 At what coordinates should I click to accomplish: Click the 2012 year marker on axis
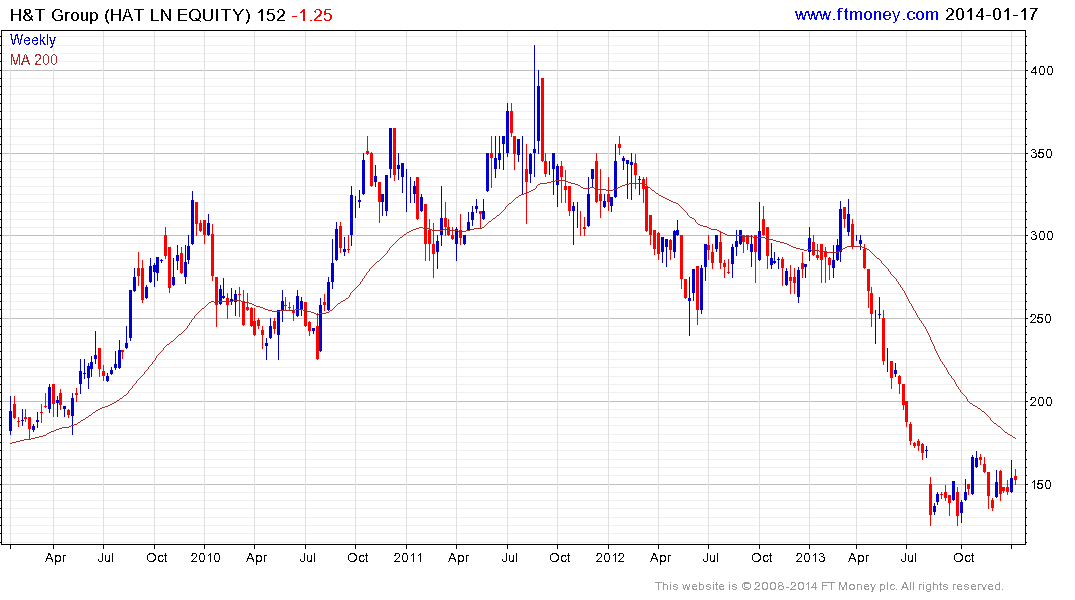[609, 557]
